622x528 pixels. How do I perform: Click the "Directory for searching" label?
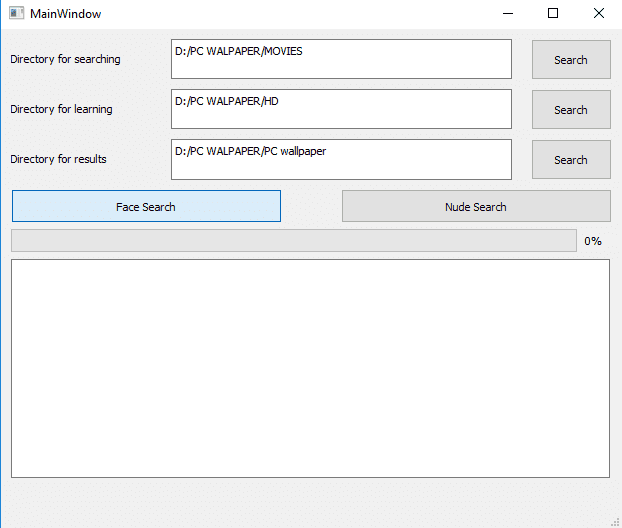click(x=65, y=59)
